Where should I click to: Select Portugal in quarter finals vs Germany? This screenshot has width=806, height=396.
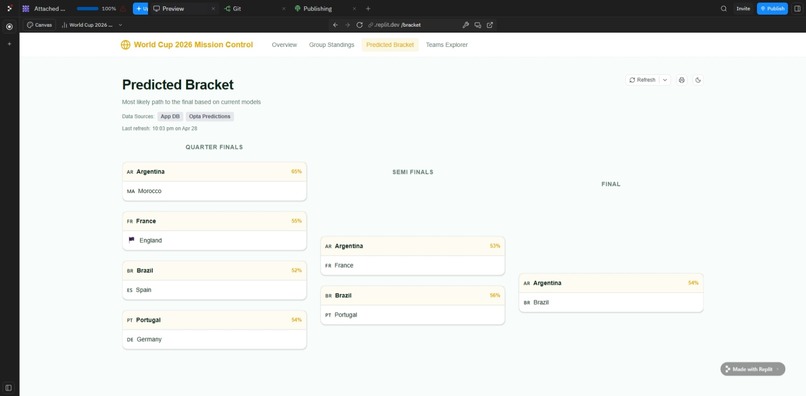coord(214,320)
